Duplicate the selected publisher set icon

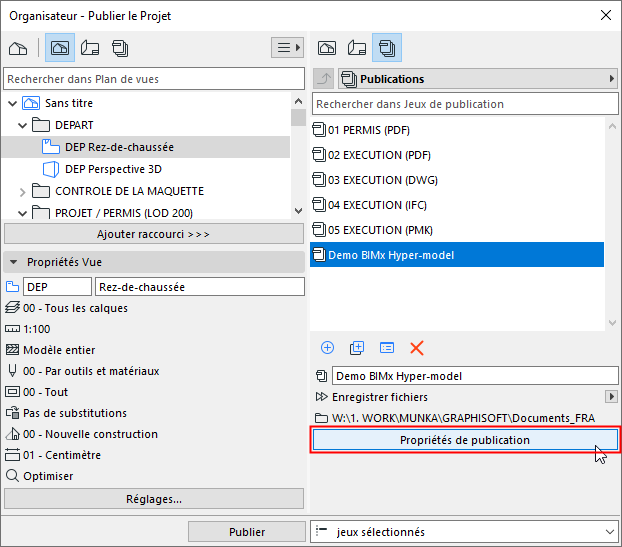coord(357,348)
